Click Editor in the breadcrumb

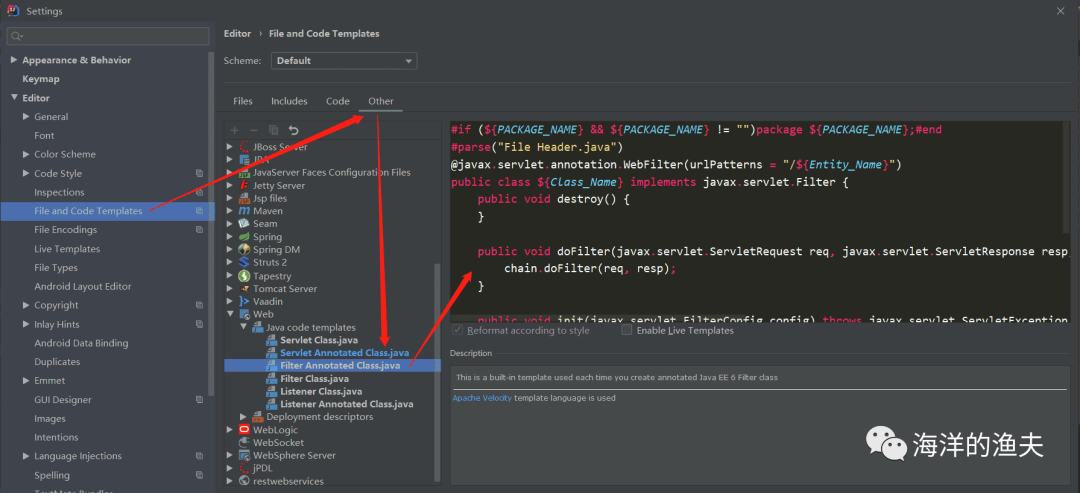237,33
